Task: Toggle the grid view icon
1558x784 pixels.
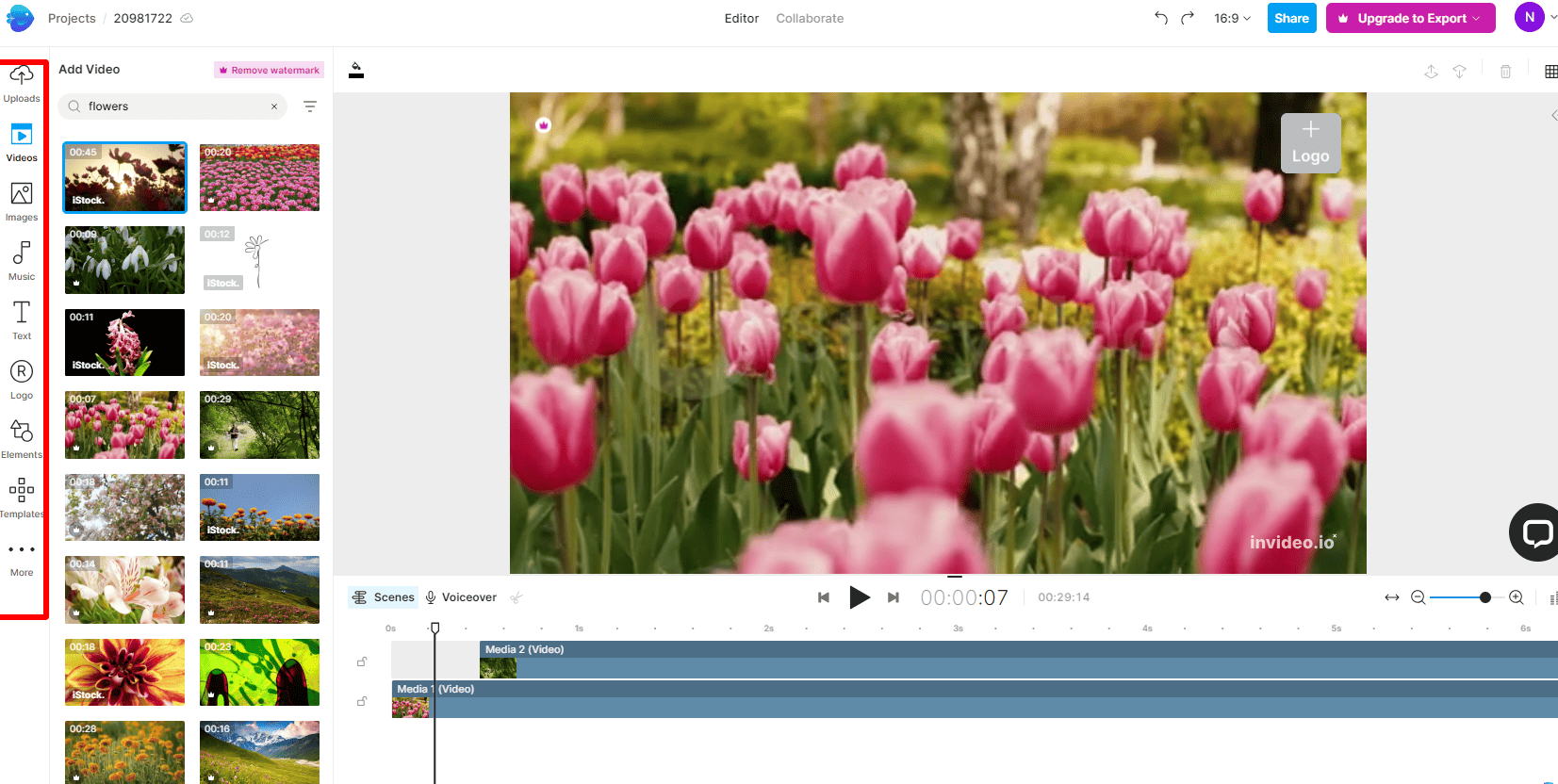Action: (x=1550, y=72)
